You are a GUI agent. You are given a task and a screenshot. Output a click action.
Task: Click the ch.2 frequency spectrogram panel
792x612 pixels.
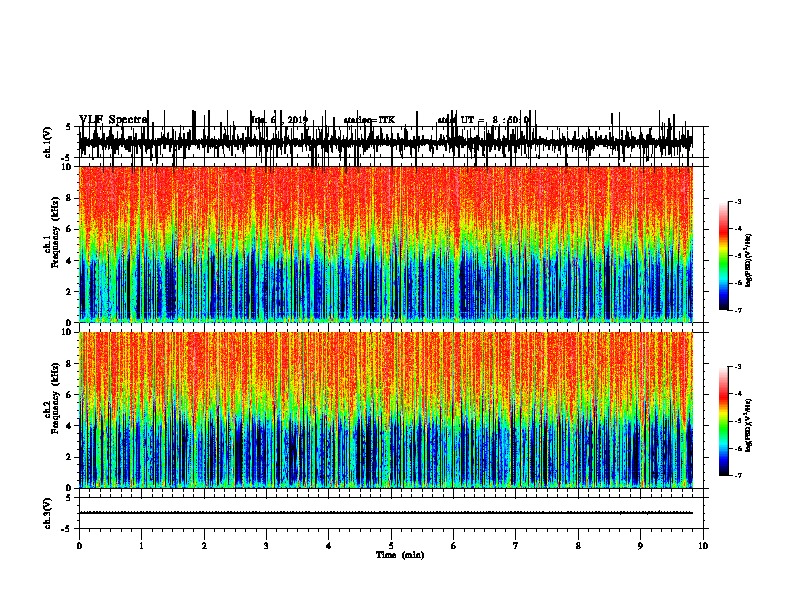tap(385, 410)
